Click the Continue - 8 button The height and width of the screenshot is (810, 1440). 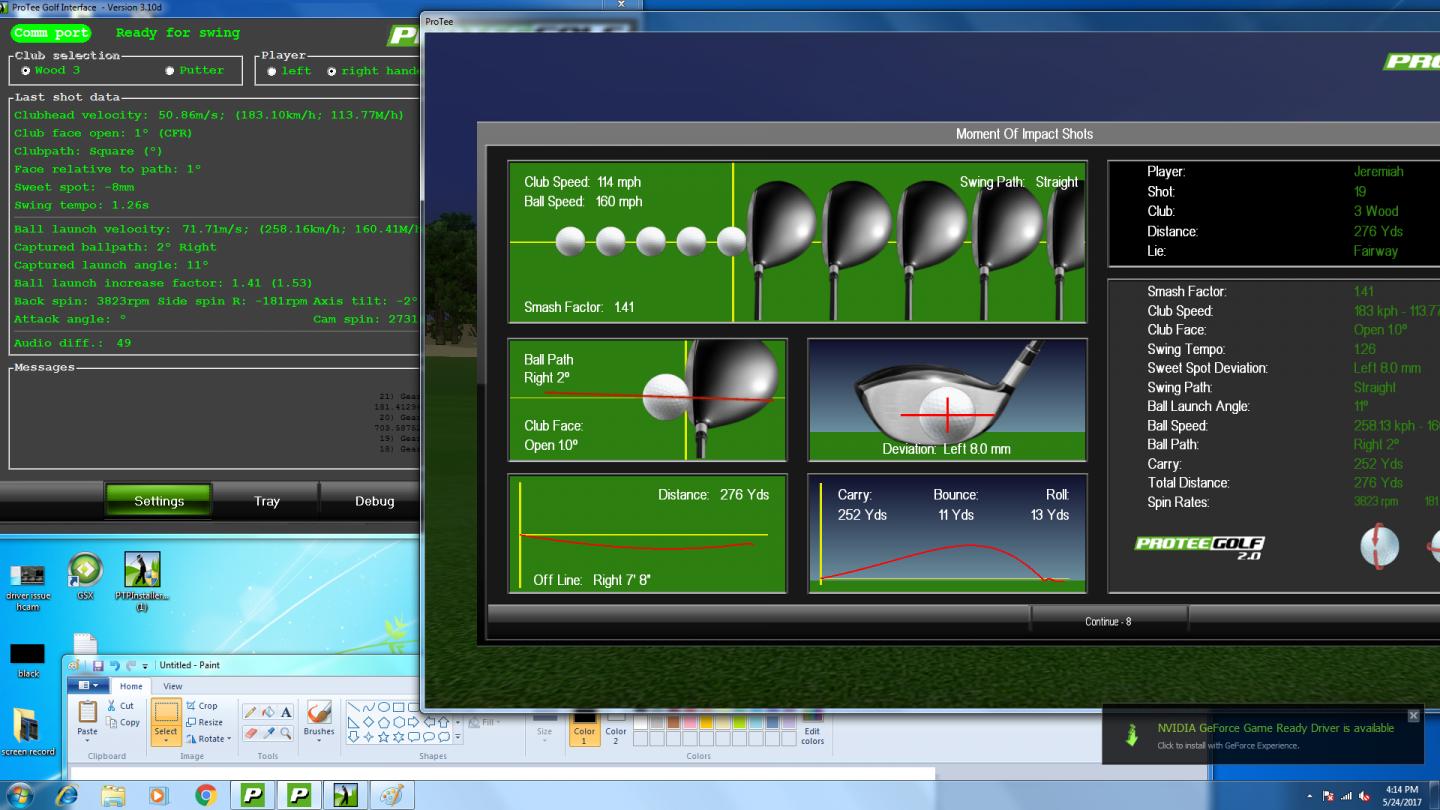coord(1108,621)
